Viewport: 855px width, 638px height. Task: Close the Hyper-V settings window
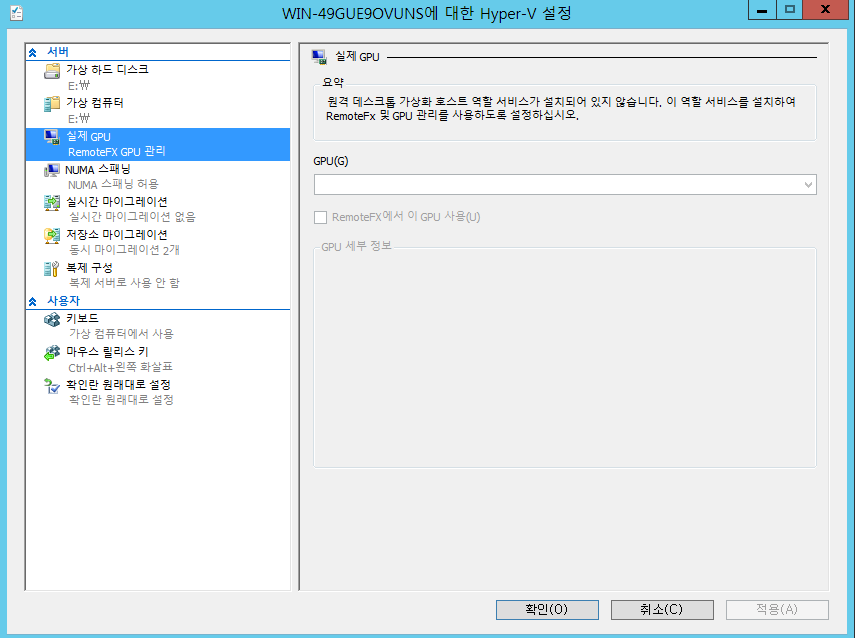pos(826,10)
